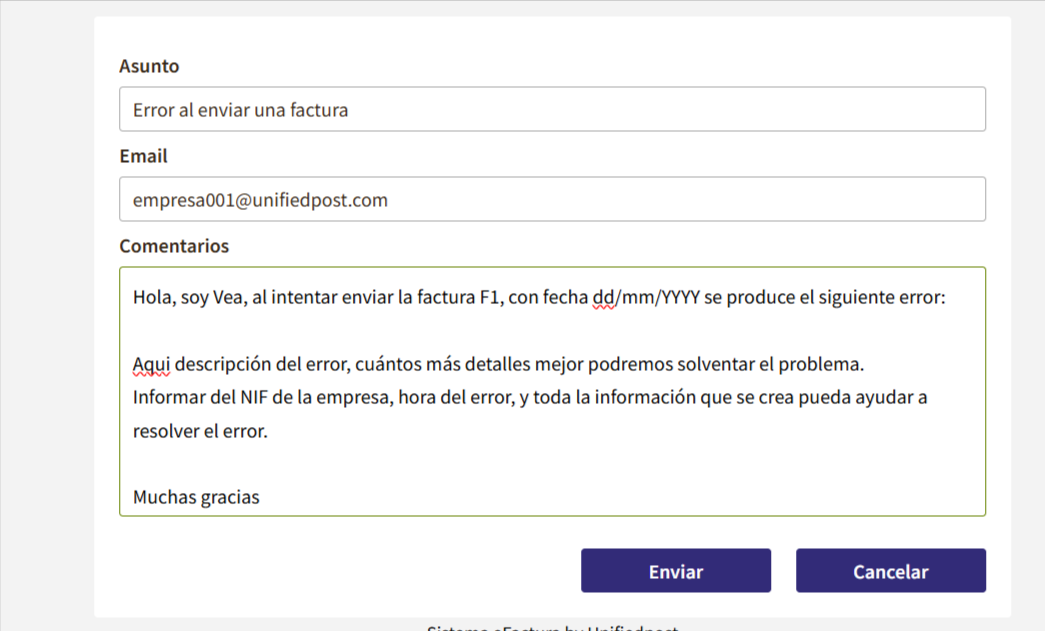Place cursor on "resolver el error." line
This screenshot has height=631, width=1045.
coord(200,431)
